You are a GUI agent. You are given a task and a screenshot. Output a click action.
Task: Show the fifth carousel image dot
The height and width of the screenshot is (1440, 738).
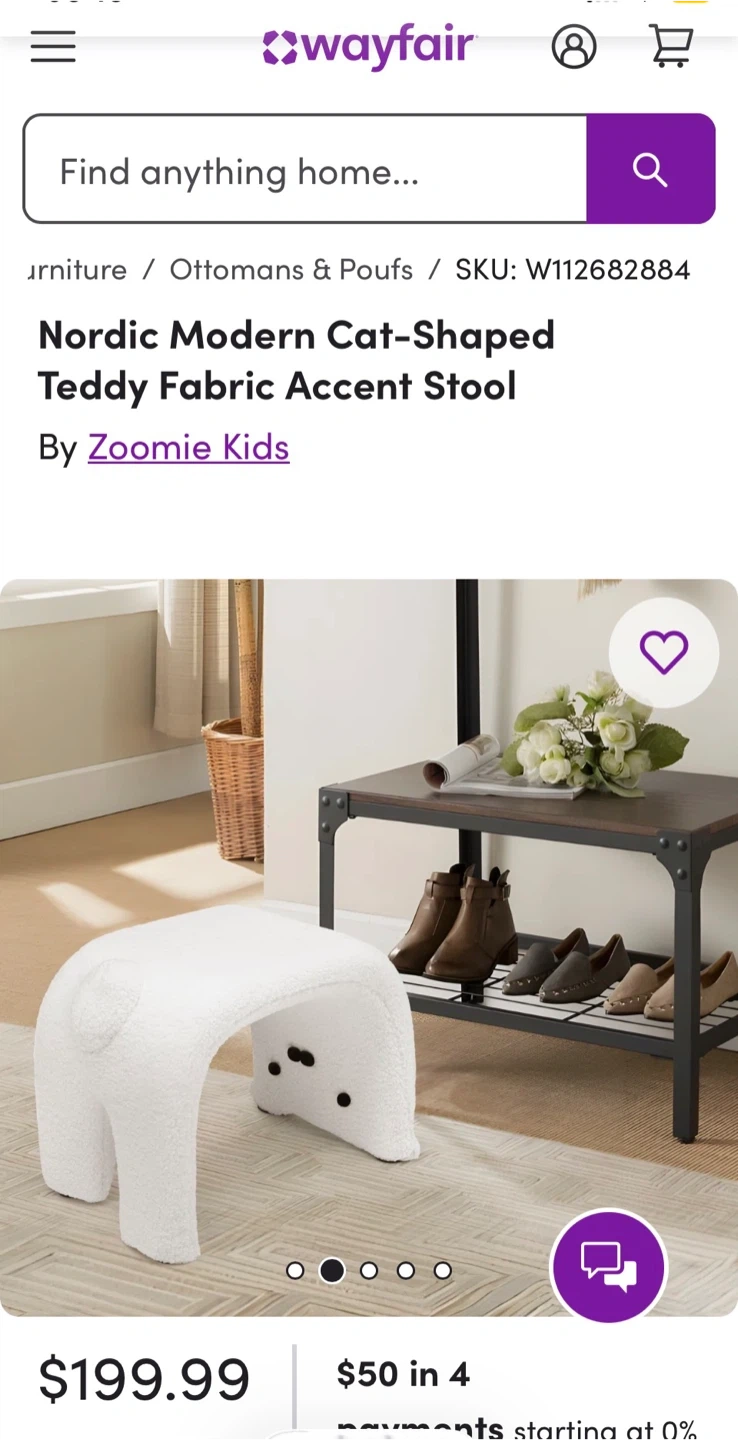click(443, 1271)
